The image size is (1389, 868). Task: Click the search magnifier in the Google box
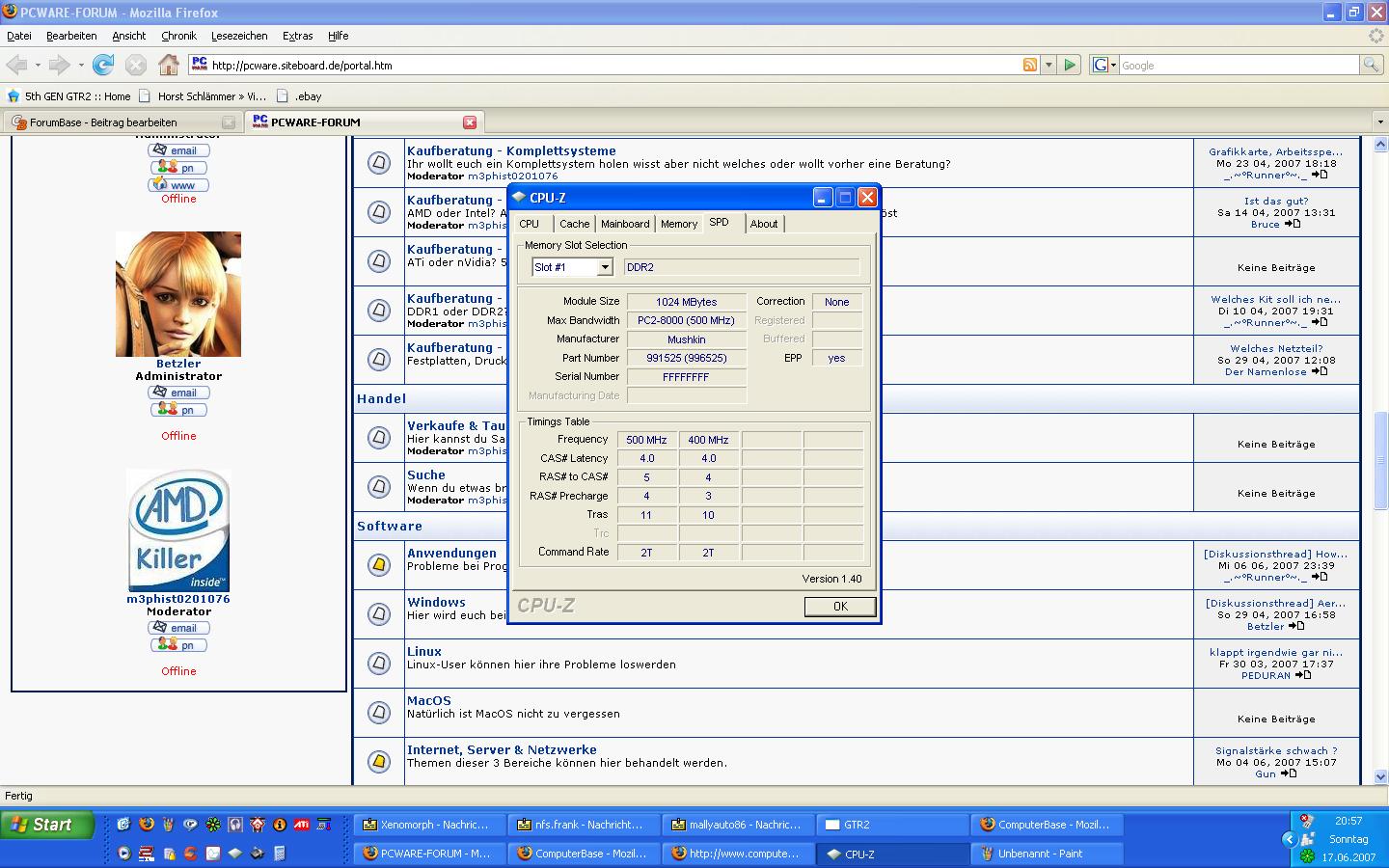coord(1370,65)
